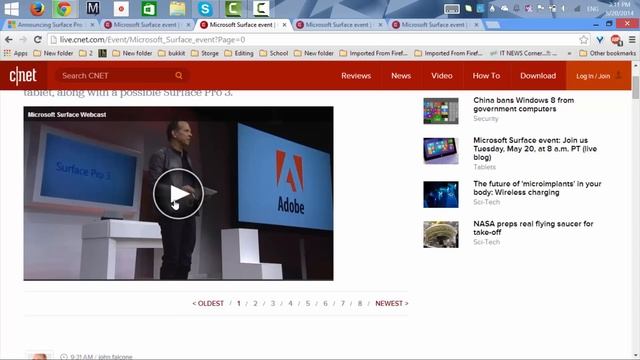Open the M app in taskbar
The height and width of the screenshot is (360, 640).
pyautogui.click(x=93, y=8)
